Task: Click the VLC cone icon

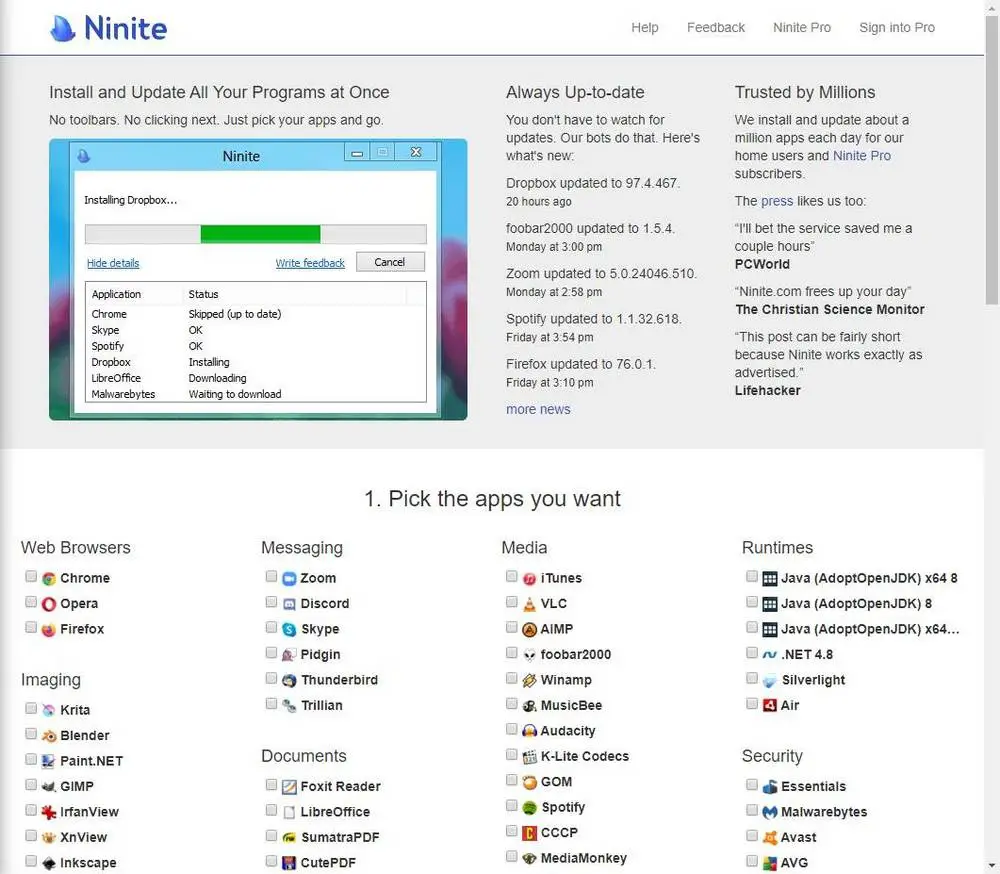Action: [x=529, y=604]
